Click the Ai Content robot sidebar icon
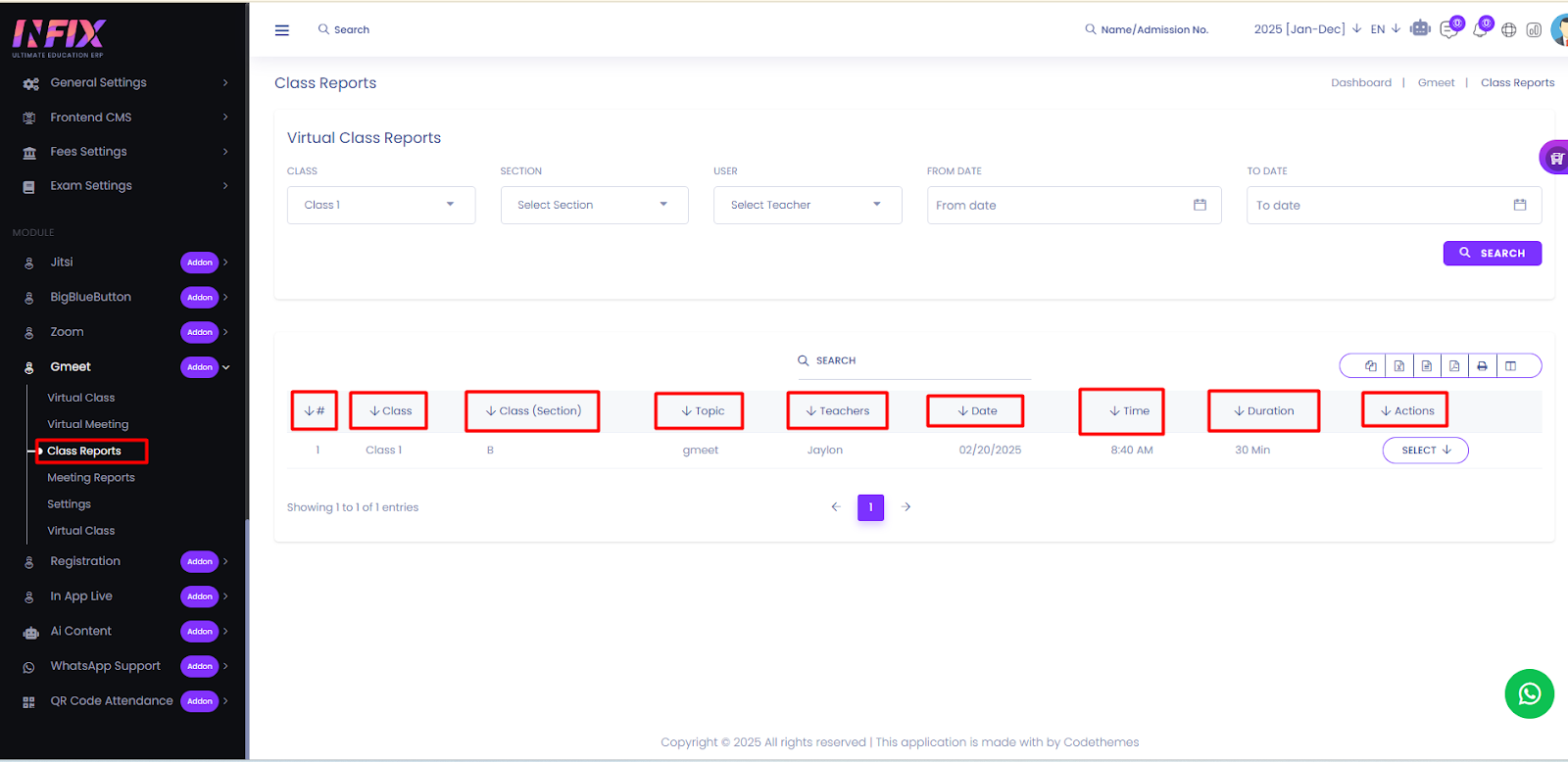This screenshot has height=762, width=1568. [30, 632]
